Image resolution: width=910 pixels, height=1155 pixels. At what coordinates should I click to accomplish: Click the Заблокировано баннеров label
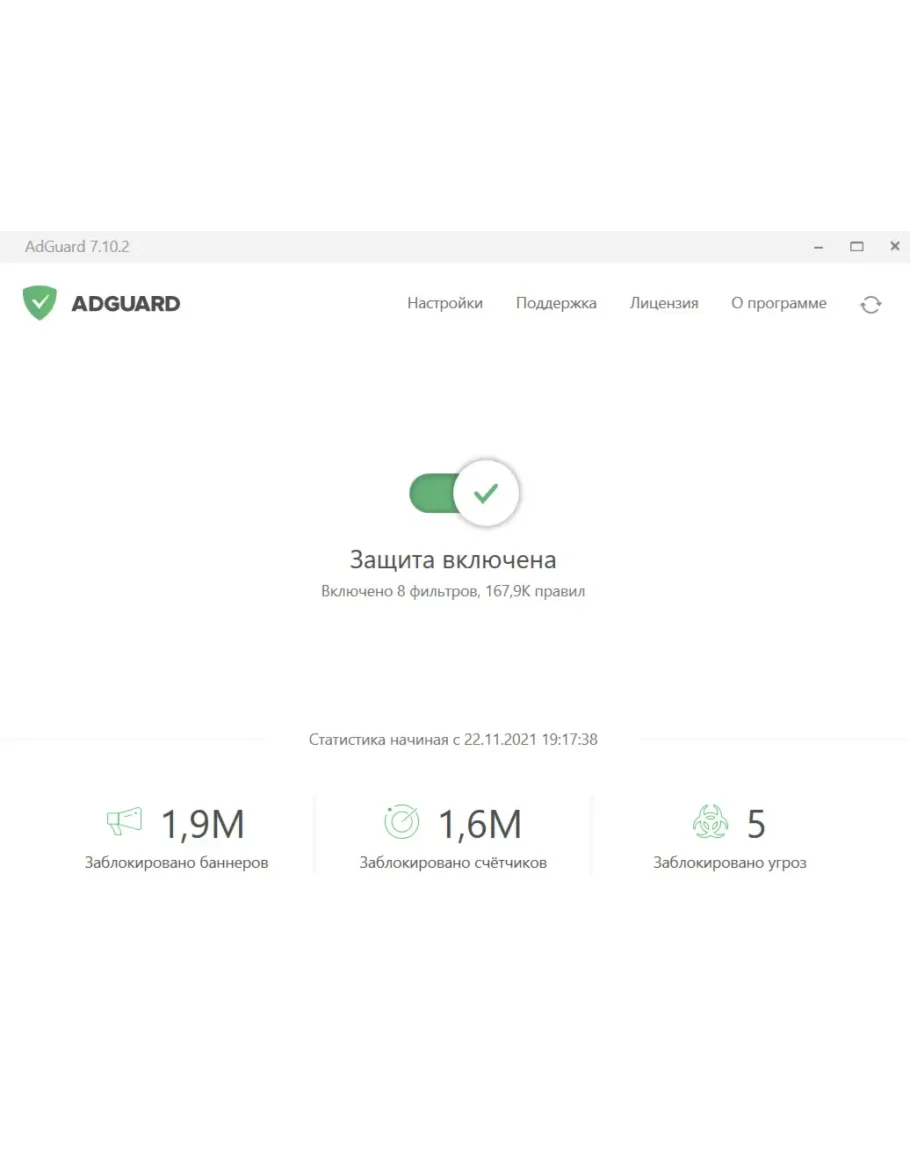click(176, 862)
